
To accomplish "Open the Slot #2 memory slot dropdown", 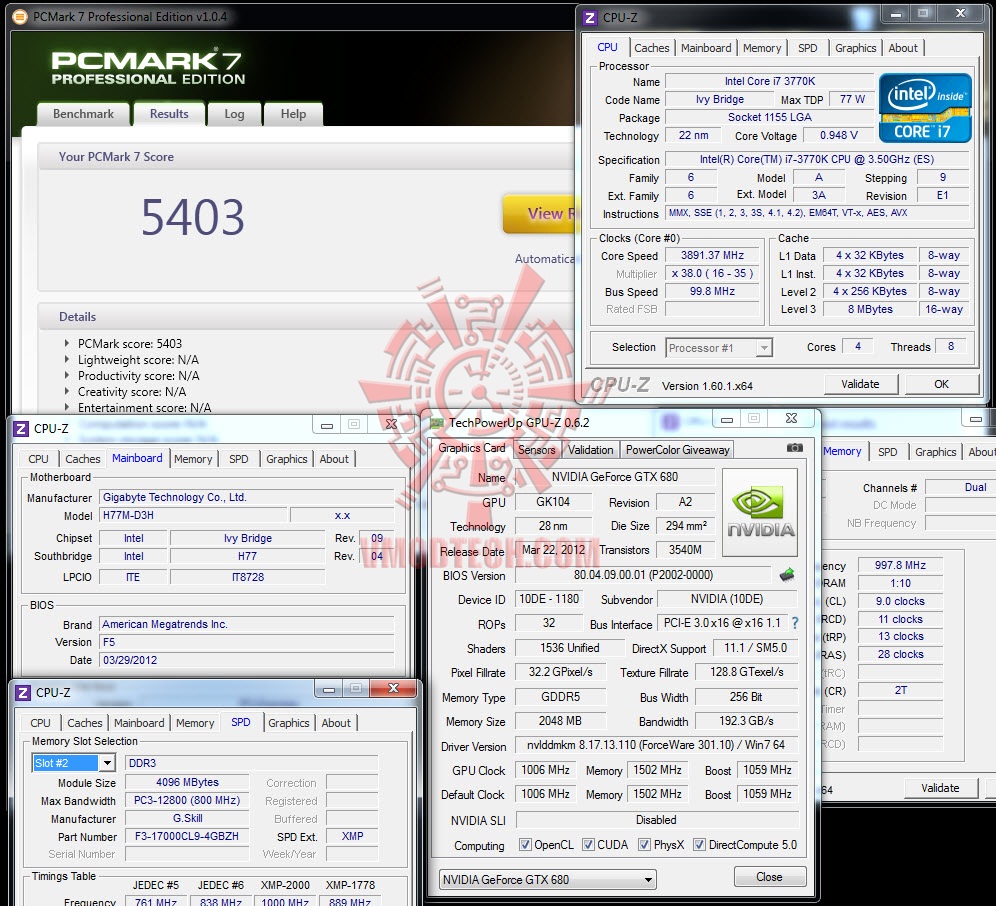I will (107, 762).
